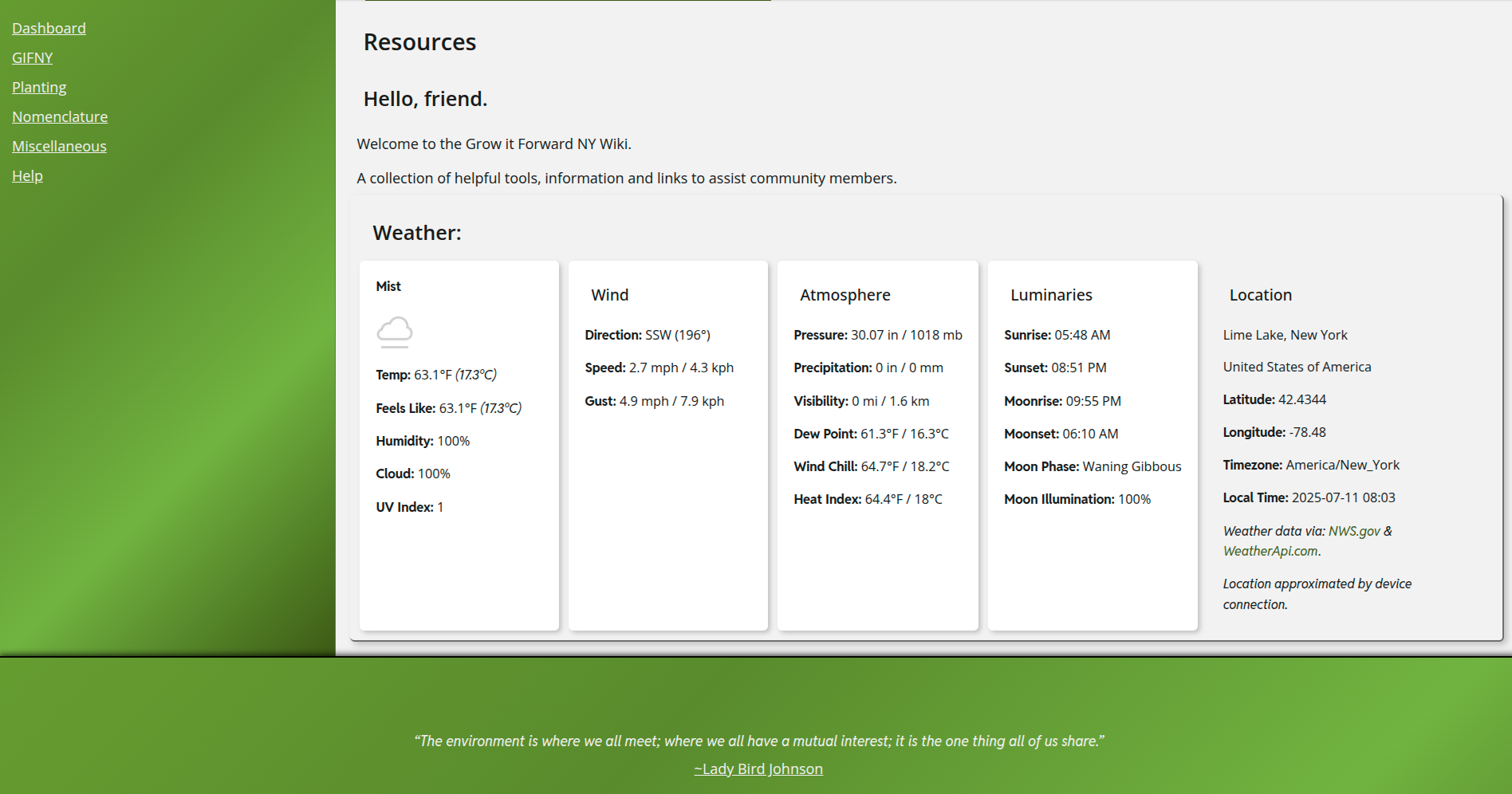
Task: Click the Mist cloud weather icon
Action: coord(395,332)
